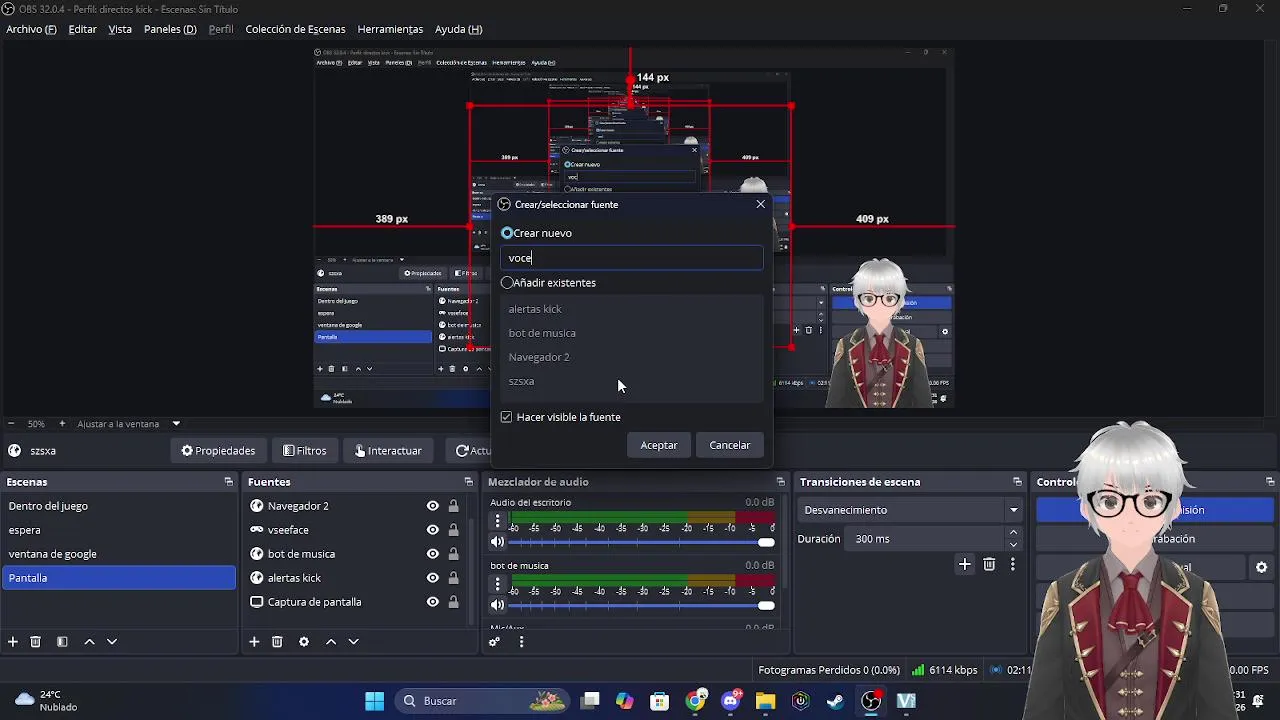Move source down in Fuentes toolbar

coord(353,642)
